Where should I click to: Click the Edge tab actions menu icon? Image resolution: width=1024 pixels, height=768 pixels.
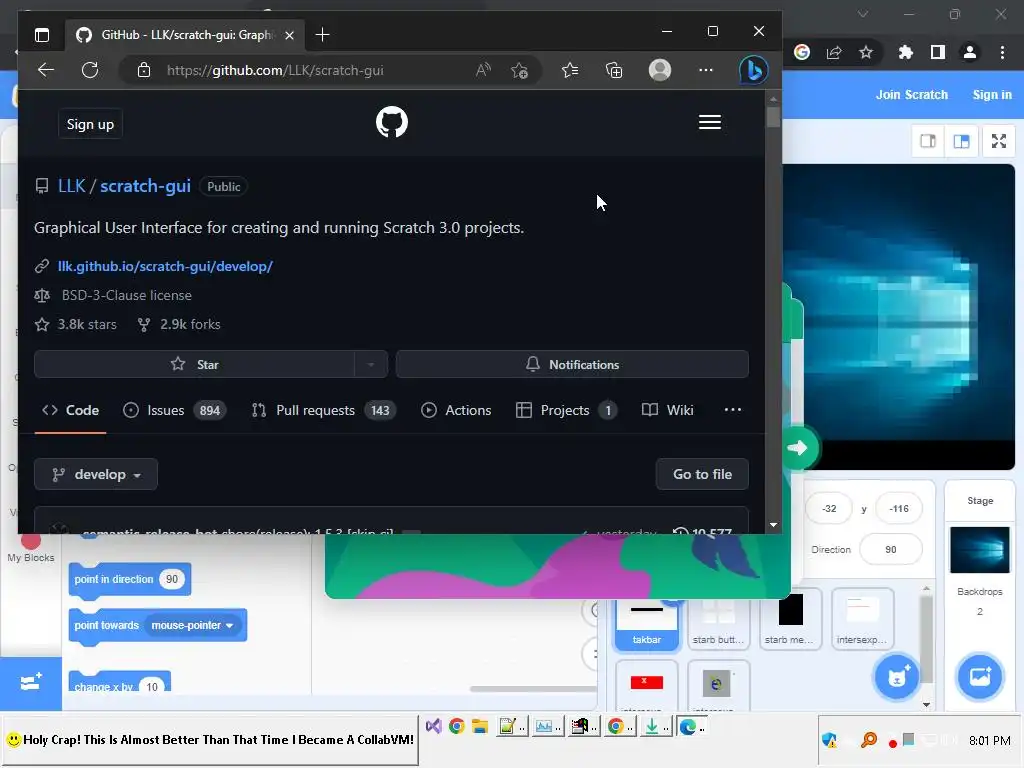click(42, 35)
